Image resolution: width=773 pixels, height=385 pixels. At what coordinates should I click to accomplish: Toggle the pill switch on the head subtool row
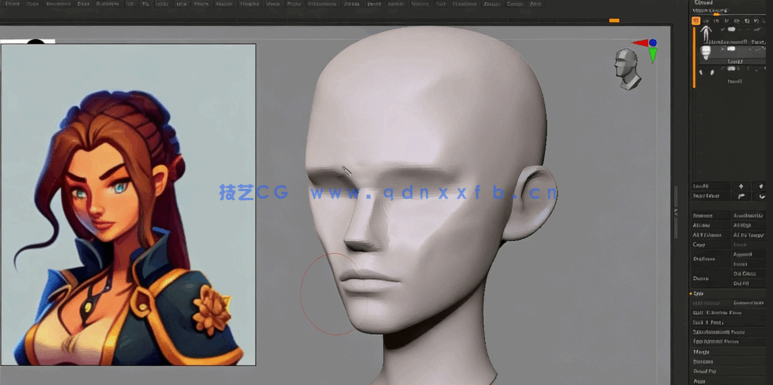(x=731, y=49)
